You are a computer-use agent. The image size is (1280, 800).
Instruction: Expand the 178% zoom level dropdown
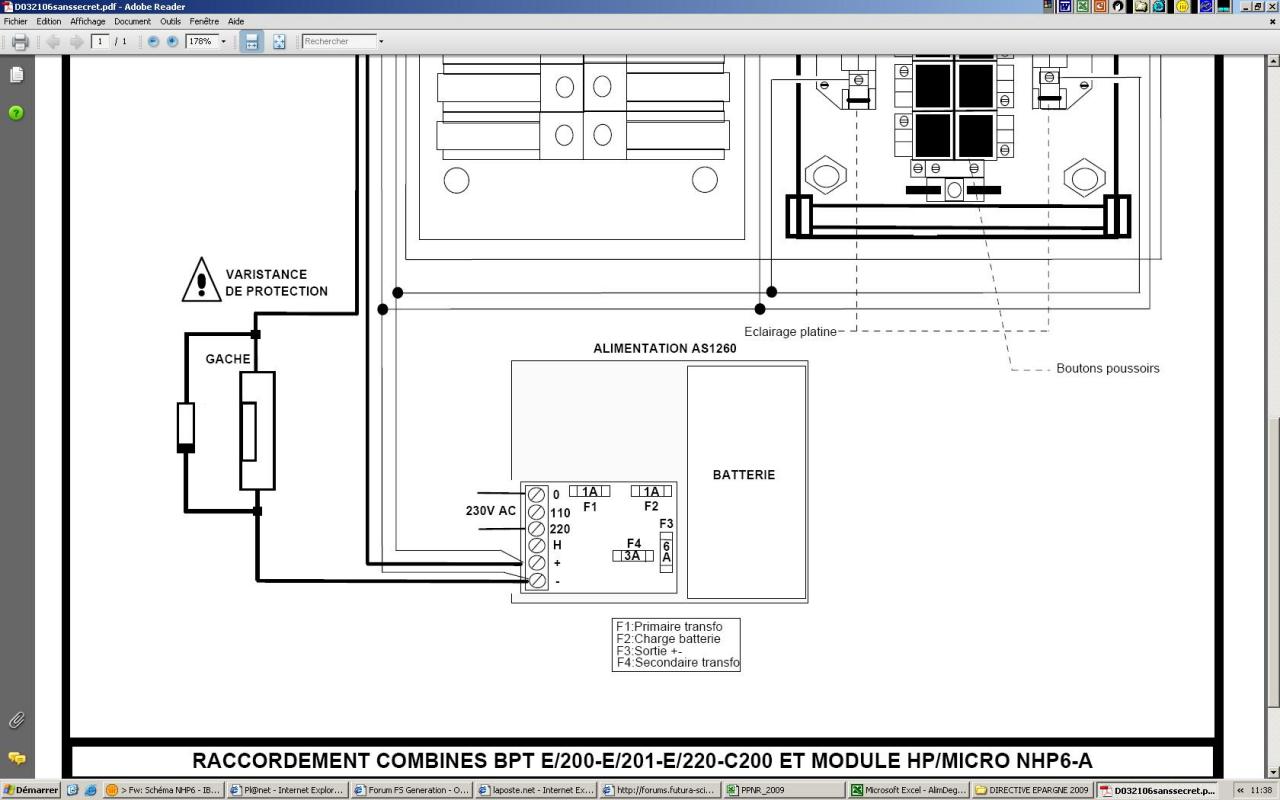point(223,42)
